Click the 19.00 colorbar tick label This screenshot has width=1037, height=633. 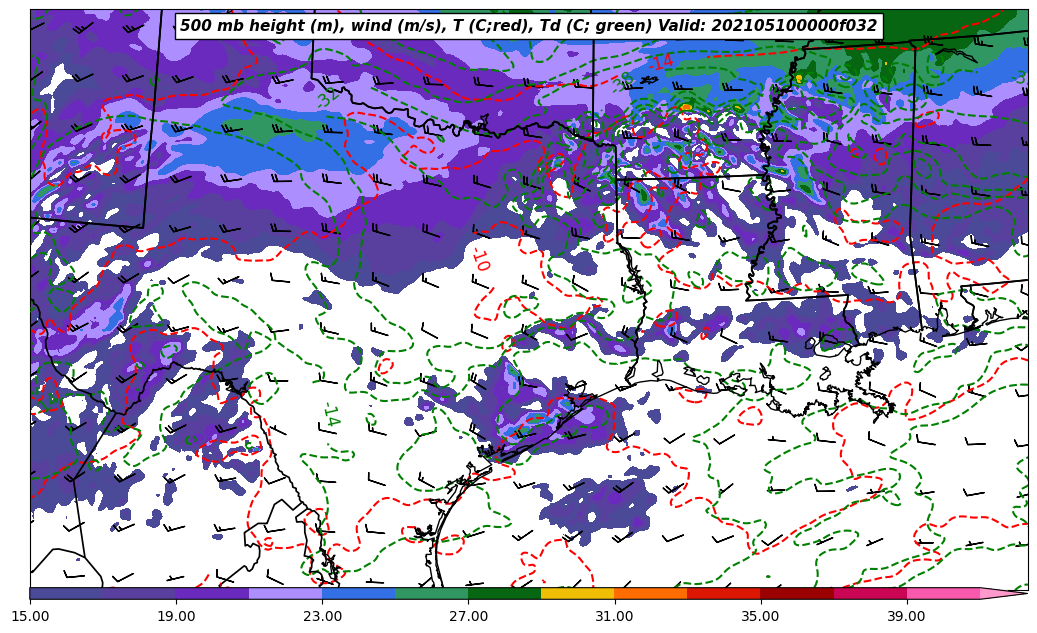[176, 616]
